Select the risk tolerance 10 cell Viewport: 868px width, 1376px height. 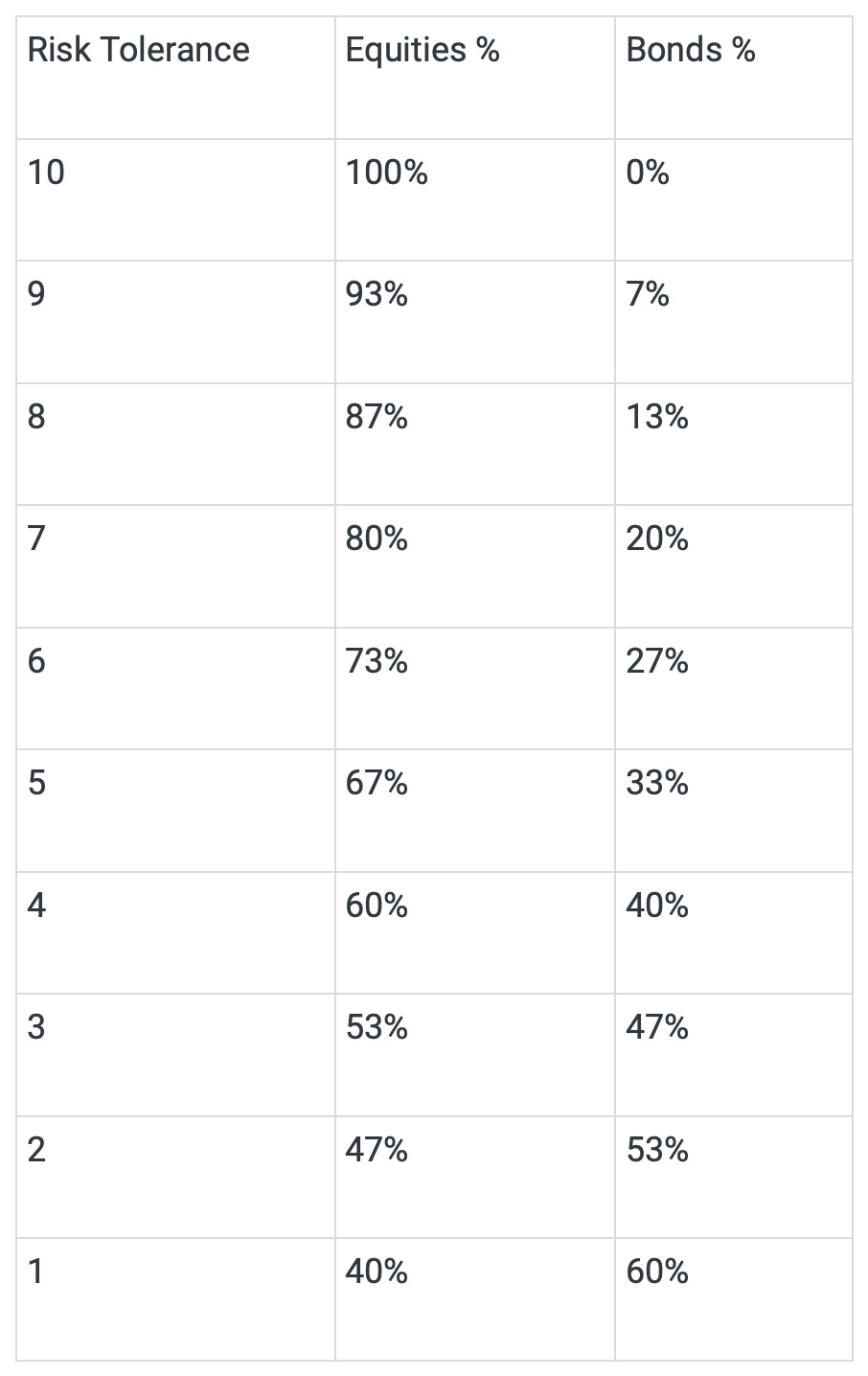click(175, 199)
